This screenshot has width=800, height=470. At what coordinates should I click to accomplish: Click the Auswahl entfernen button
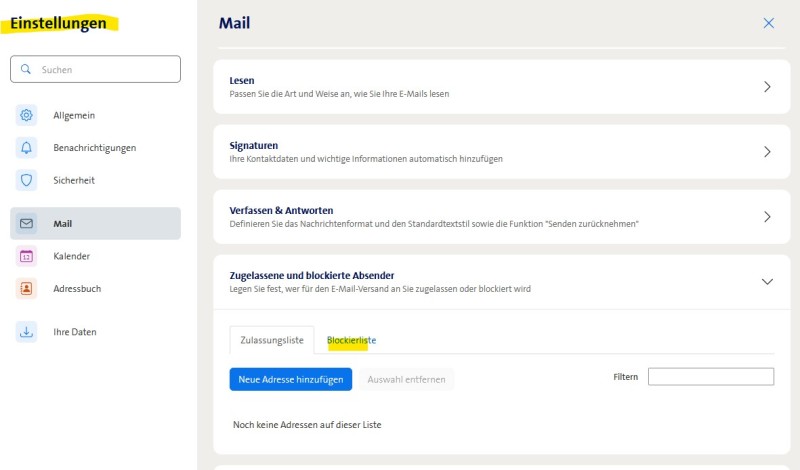[x=407, y=379]
